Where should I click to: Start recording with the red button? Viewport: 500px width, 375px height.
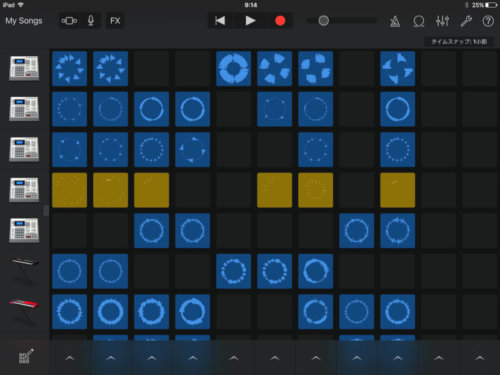[x=280, y=21]
